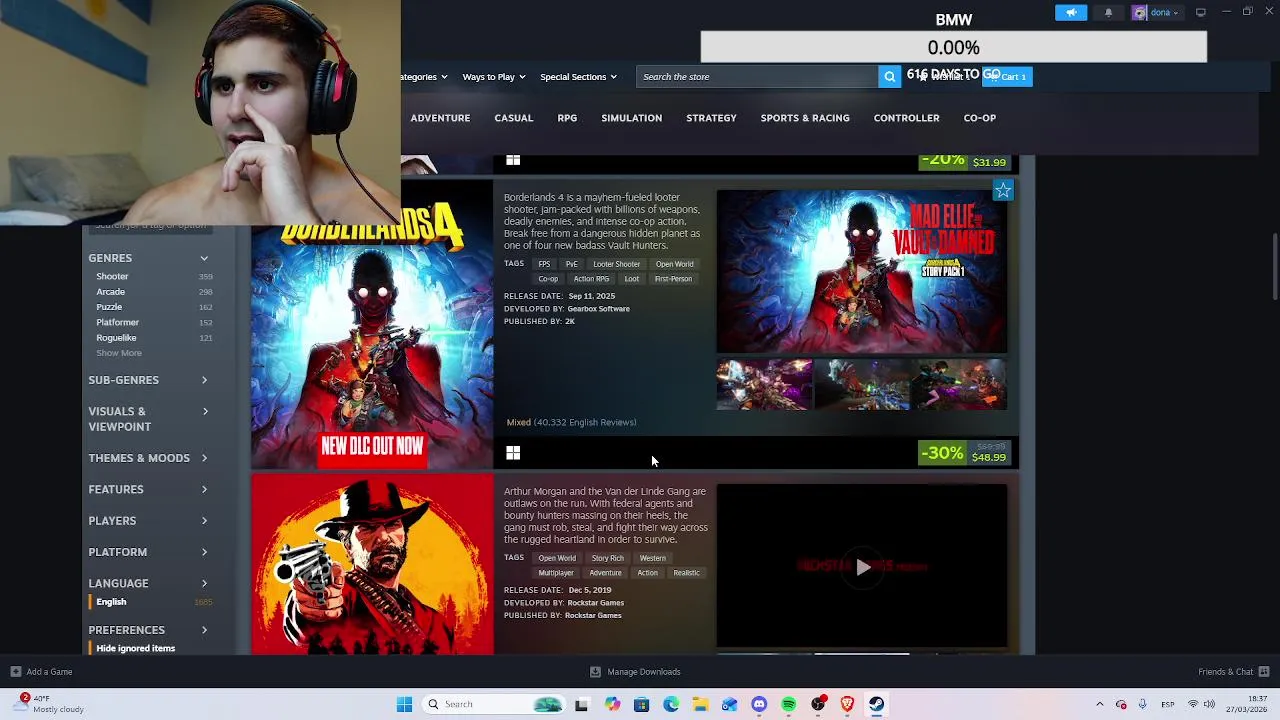The height and width of the screenshot is (720, 1280).
Task: Click the microphone tray icon
Action: (x=1142, y=704)
